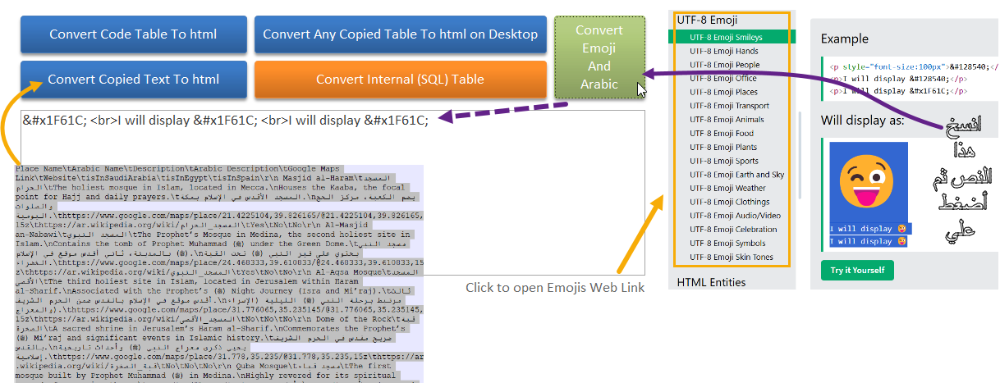Click Convert Code Table To html button
Screen dimensions: 1000x383
pyautogui.click(x=133, y=34)
